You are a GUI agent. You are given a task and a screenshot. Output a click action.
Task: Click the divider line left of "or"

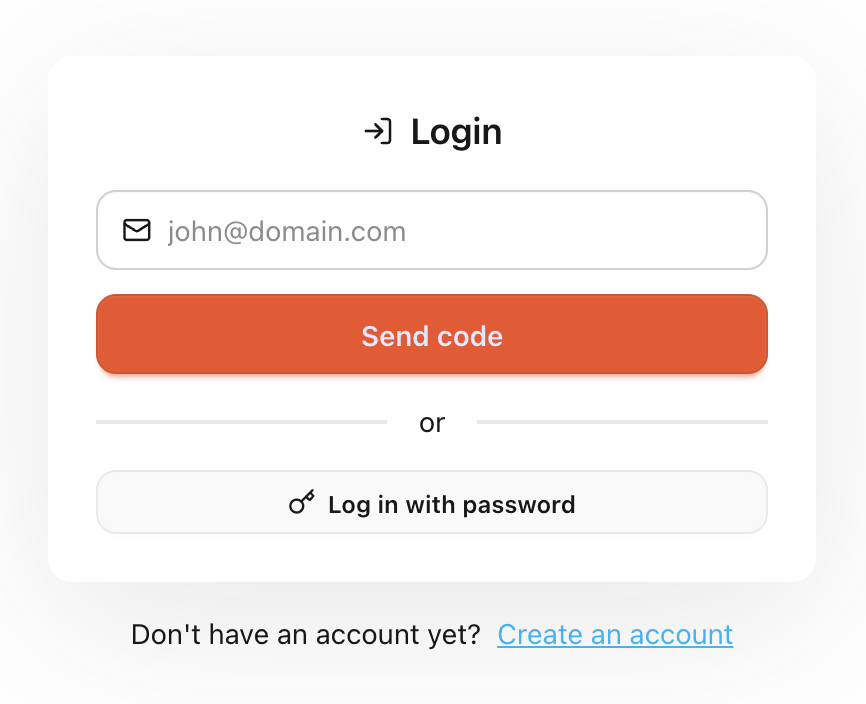coord(240,422)
